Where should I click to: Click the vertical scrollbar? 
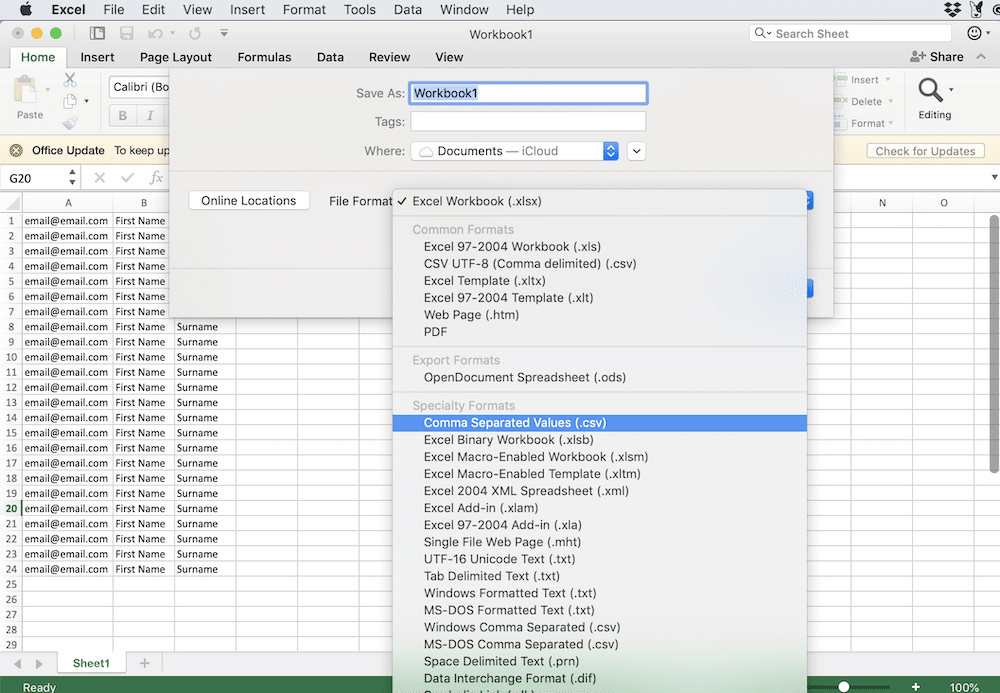(x=994, y=344)
